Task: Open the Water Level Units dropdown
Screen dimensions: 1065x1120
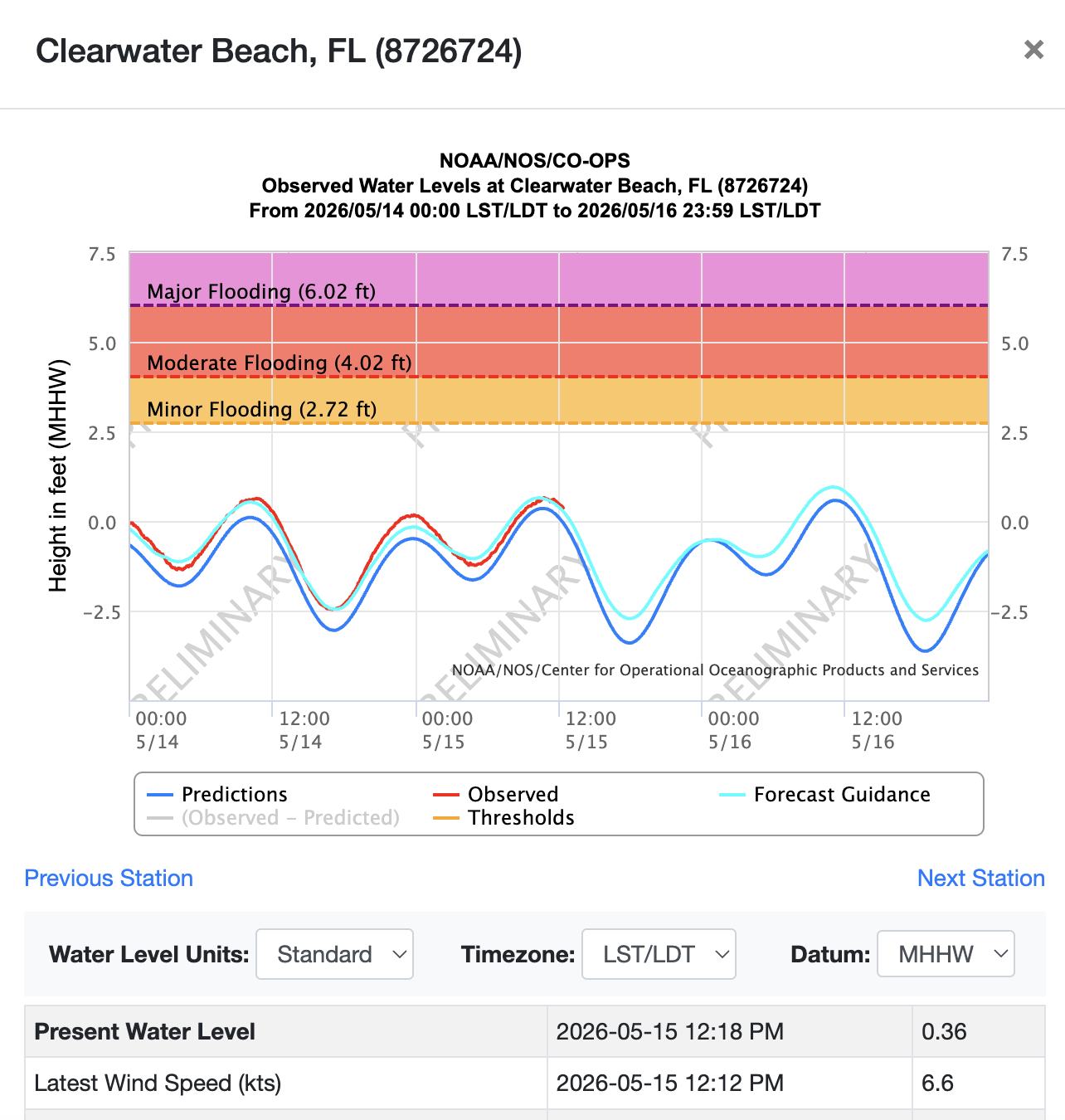Action: 334,954
